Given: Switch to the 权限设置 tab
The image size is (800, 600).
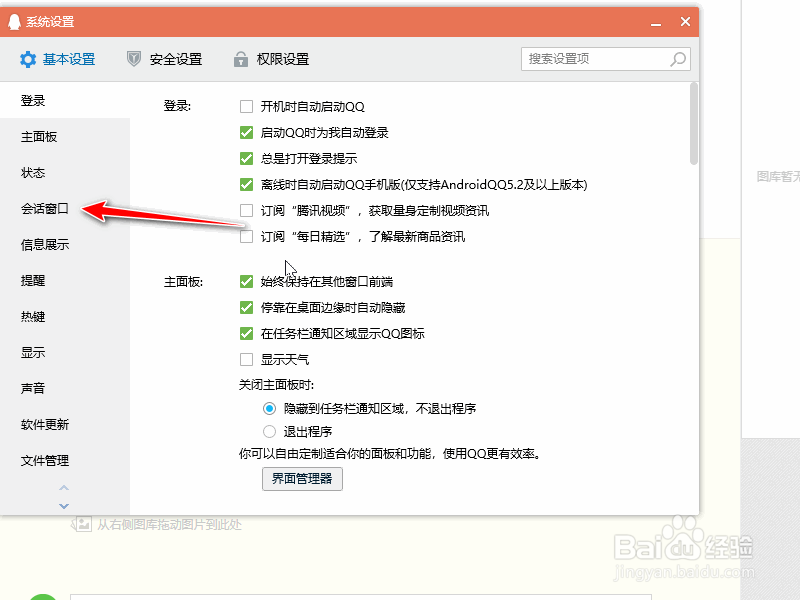Looking at the screenshot, I should point(271,59).
